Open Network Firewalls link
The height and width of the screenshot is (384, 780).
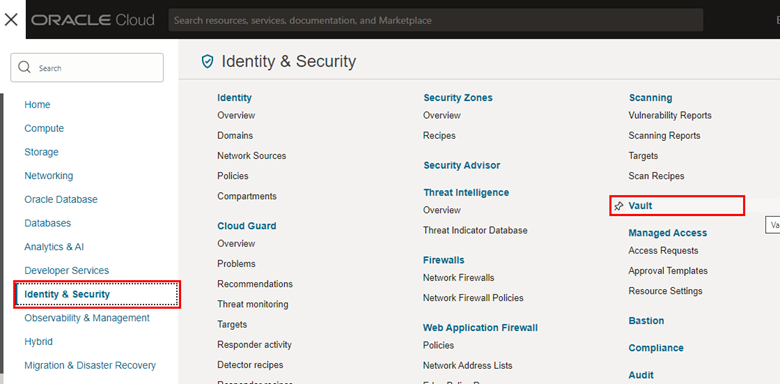459,278
